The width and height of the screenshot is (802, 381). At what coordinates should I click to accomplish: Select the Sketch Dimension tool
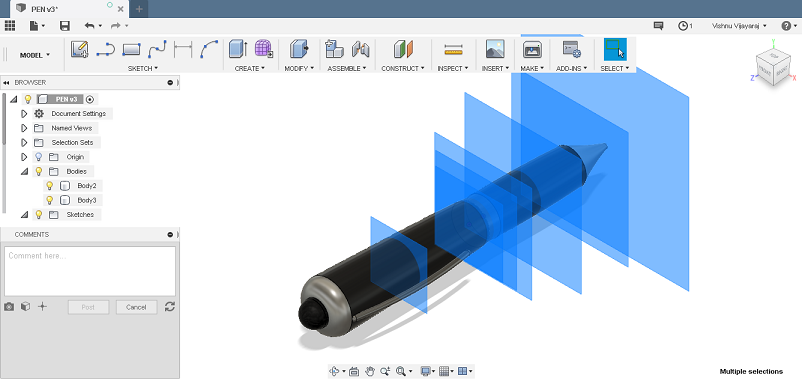[x=183, y=49]
